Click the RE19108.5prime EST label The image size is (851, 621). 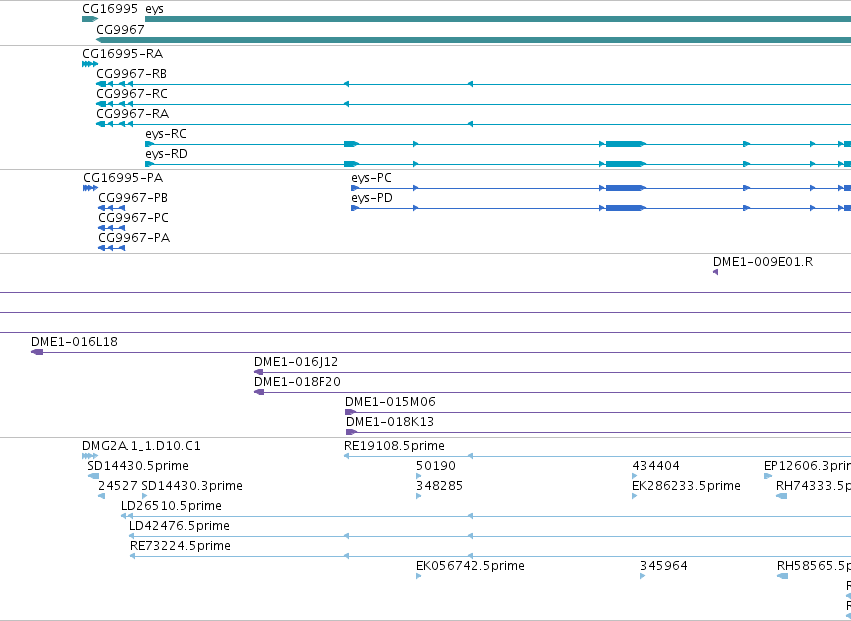pos(394,446)
